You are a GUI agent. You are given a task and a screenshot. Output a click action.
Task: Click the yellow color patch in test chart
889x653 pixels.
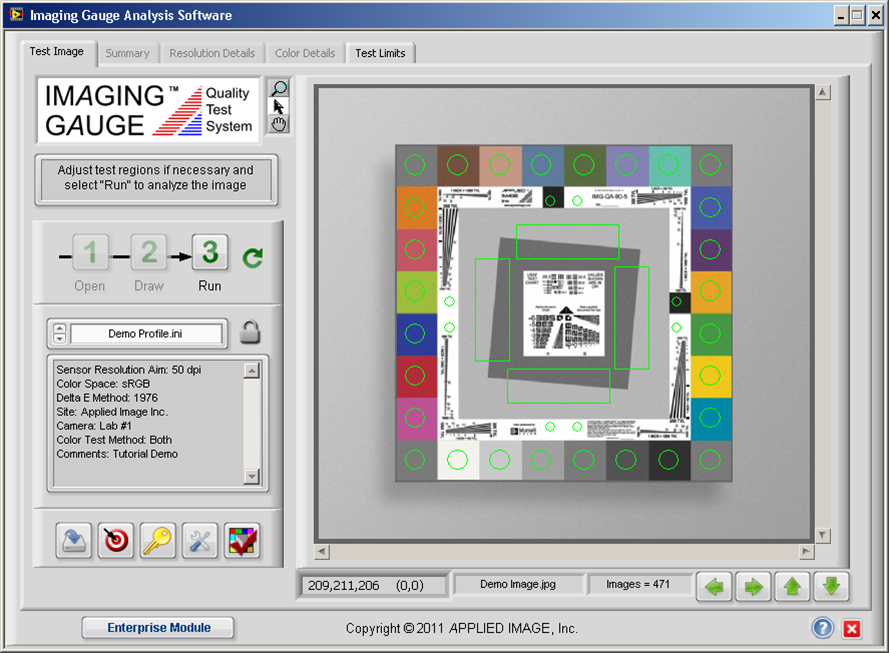pos(710,376)
